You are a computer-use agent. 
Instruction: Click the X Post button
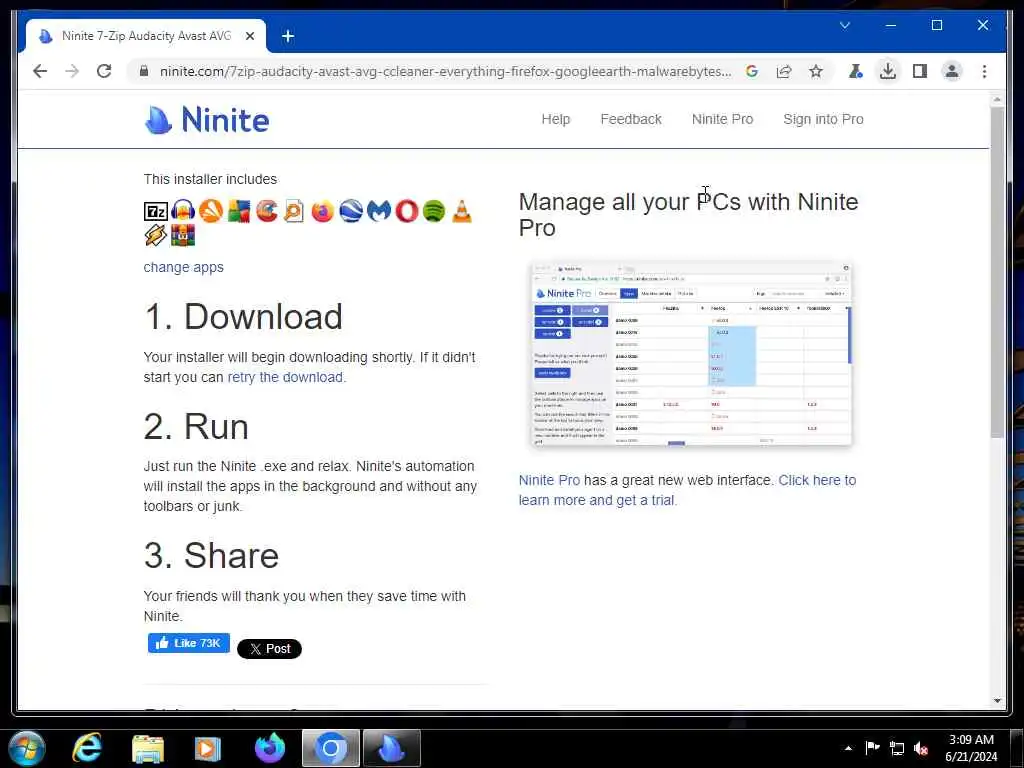point(269,648)
